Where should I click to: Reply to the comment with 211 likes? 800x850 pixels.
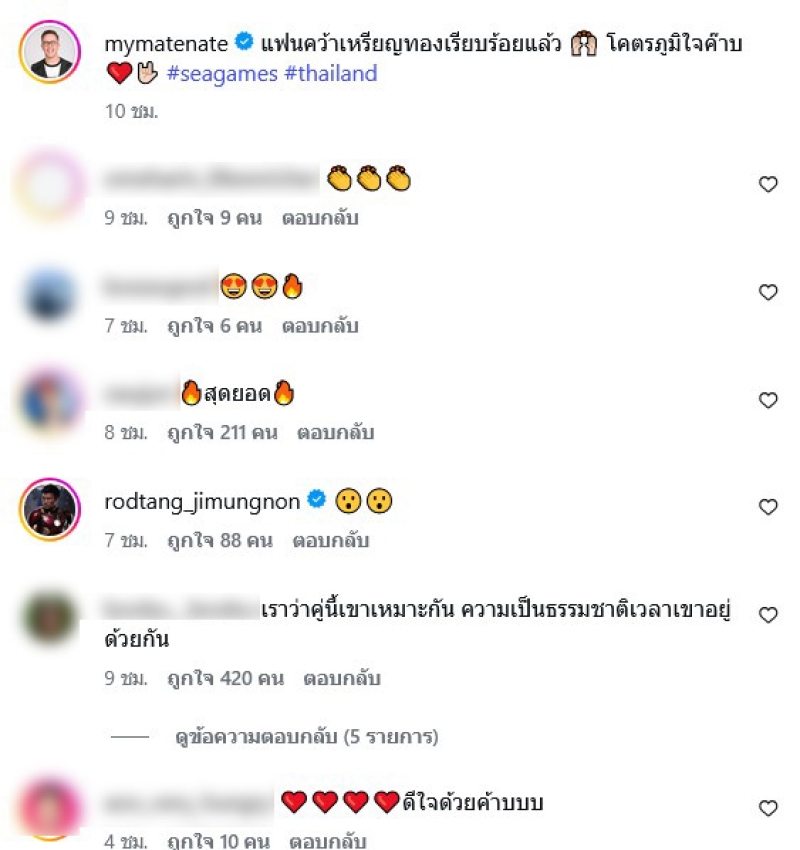[x=336, y=433]
